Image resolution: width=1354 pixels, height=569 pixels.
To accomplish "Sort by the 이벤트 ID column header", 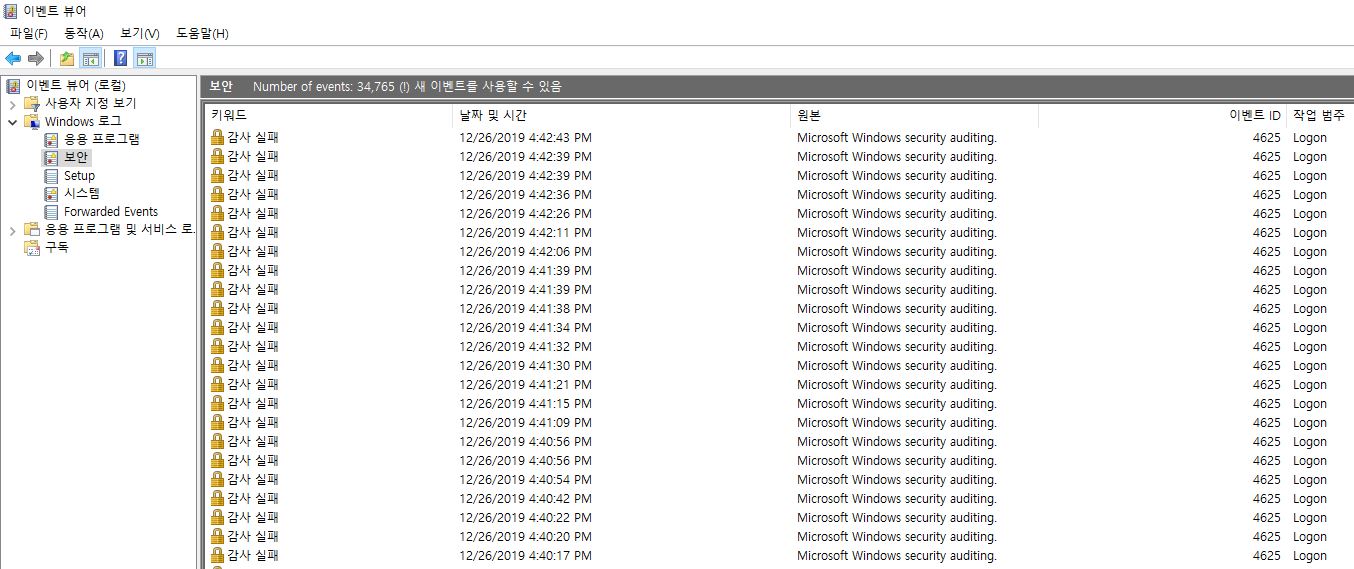I will 1162,115.
